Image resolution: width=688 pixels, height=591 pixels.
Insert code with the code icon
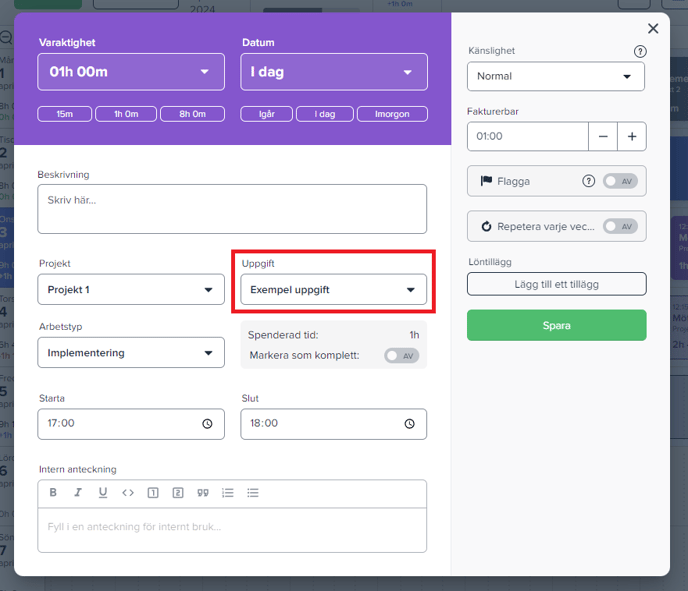[128, 493]
